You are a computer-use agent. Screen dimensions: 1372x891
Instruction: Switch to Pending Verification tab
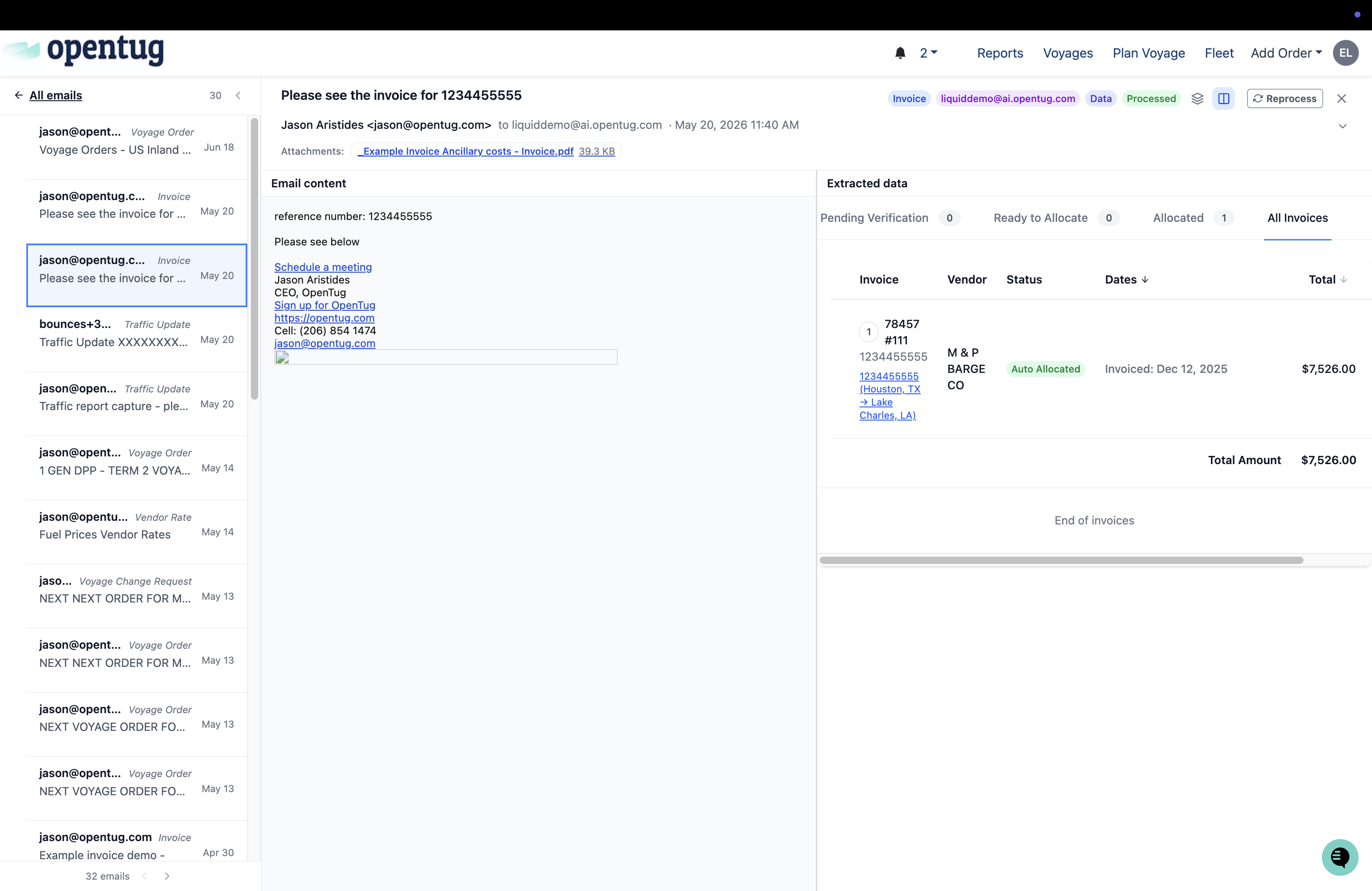click(x=890, y=218)
